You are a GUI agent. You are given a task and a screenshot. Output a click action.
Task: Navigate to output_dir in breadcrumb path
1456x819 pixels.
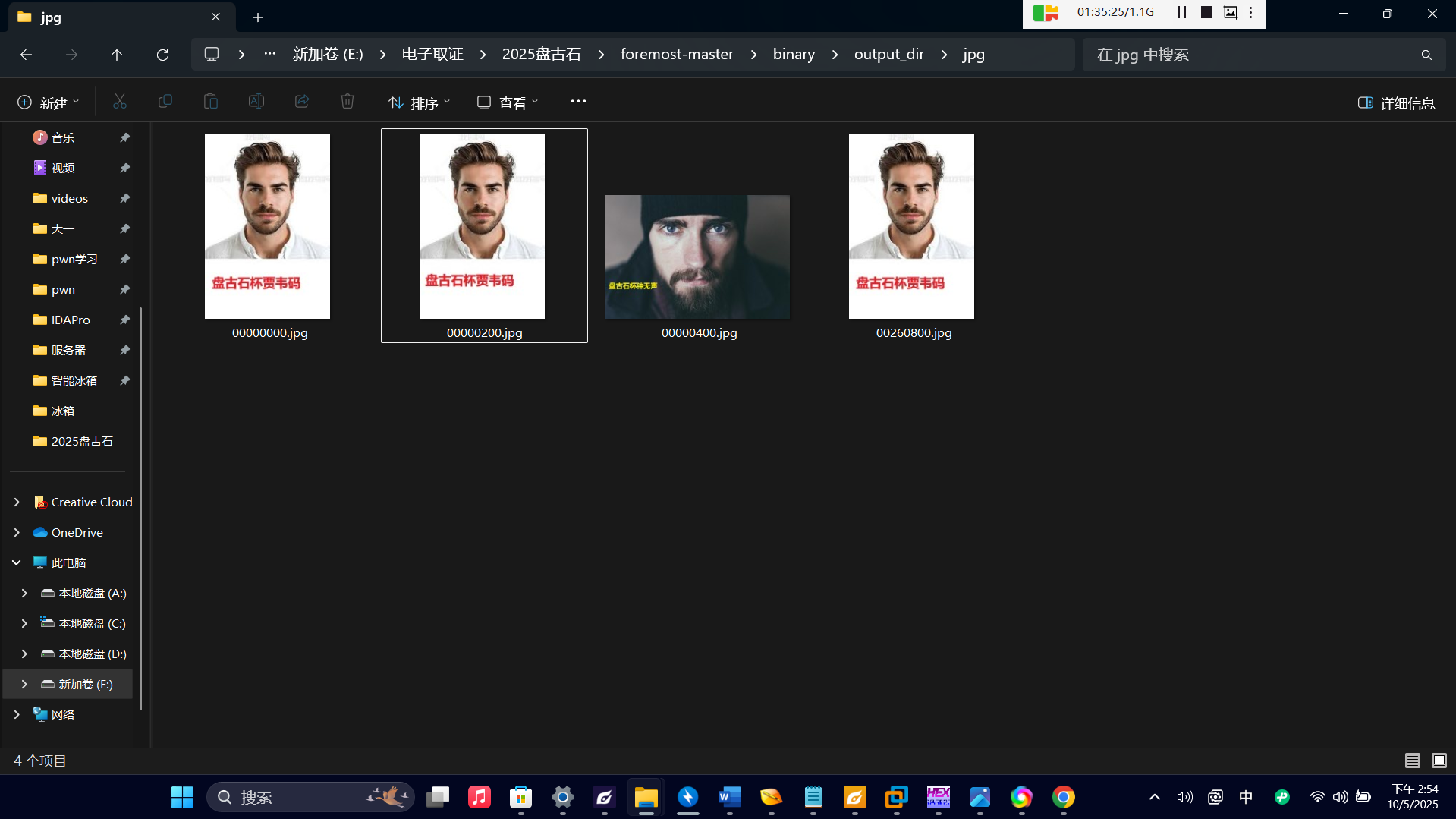(888, 55)
